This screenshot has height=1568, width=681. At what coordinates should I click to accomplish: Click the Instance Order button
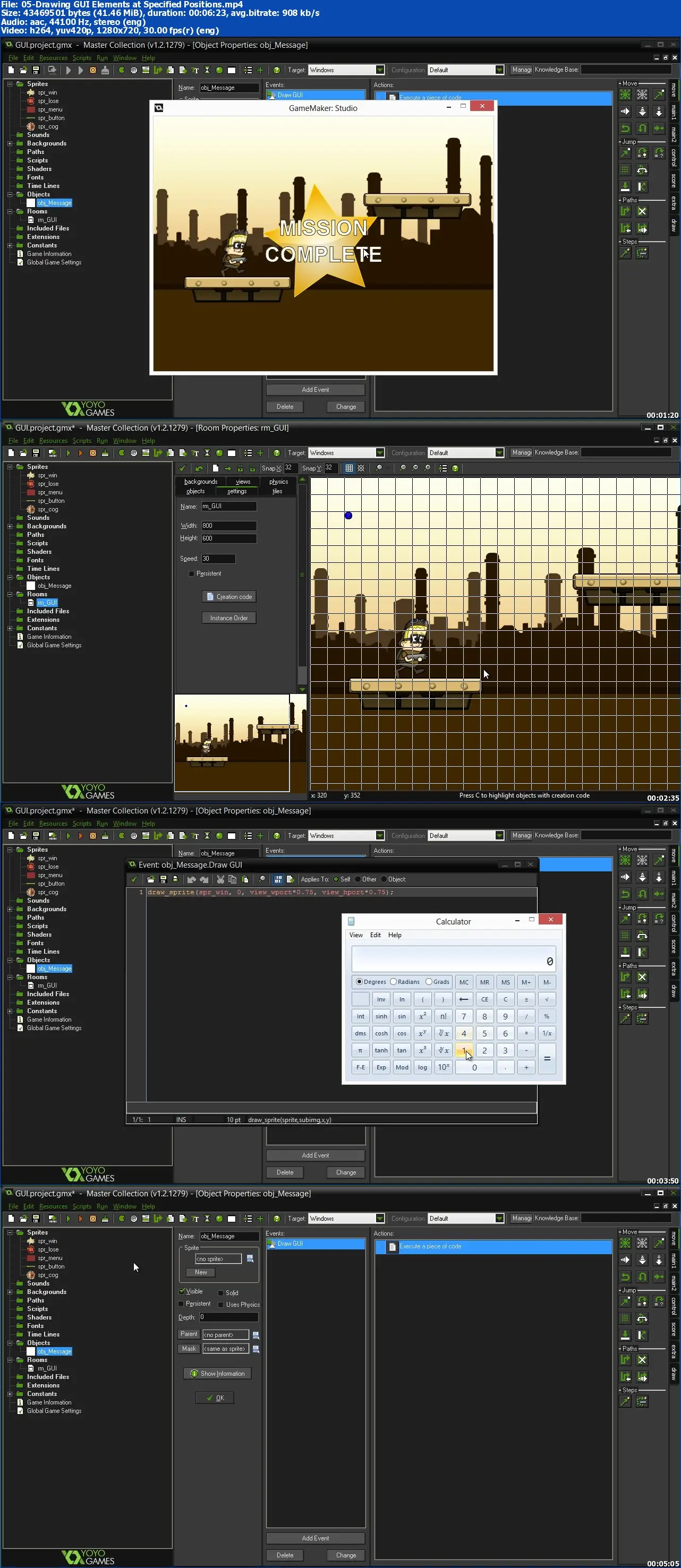click(229, 618)
